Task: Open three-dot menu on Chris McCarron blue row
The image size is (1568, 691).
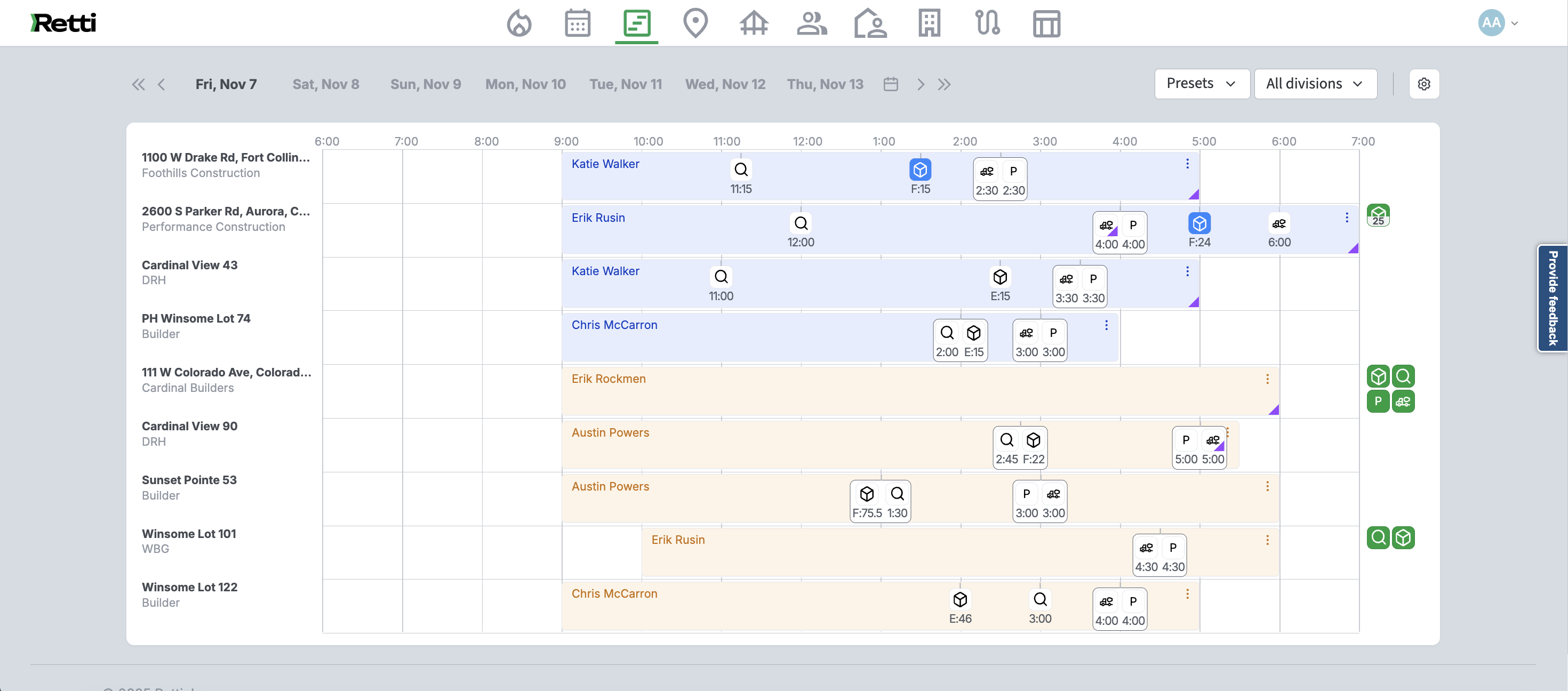Action: click(x=1106, y=325)
